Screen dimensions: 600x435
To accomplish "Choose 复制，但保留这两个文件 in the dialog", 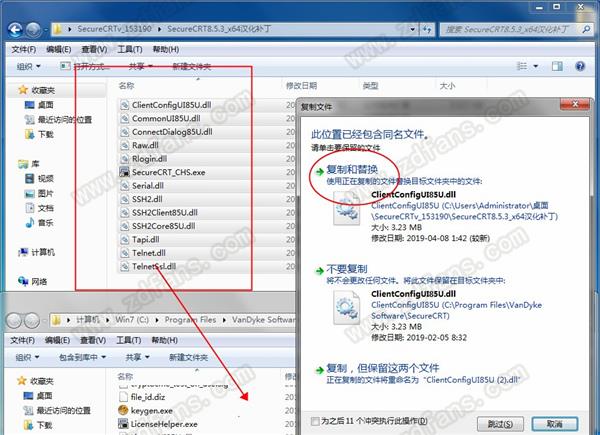I will tap(383, 368).
